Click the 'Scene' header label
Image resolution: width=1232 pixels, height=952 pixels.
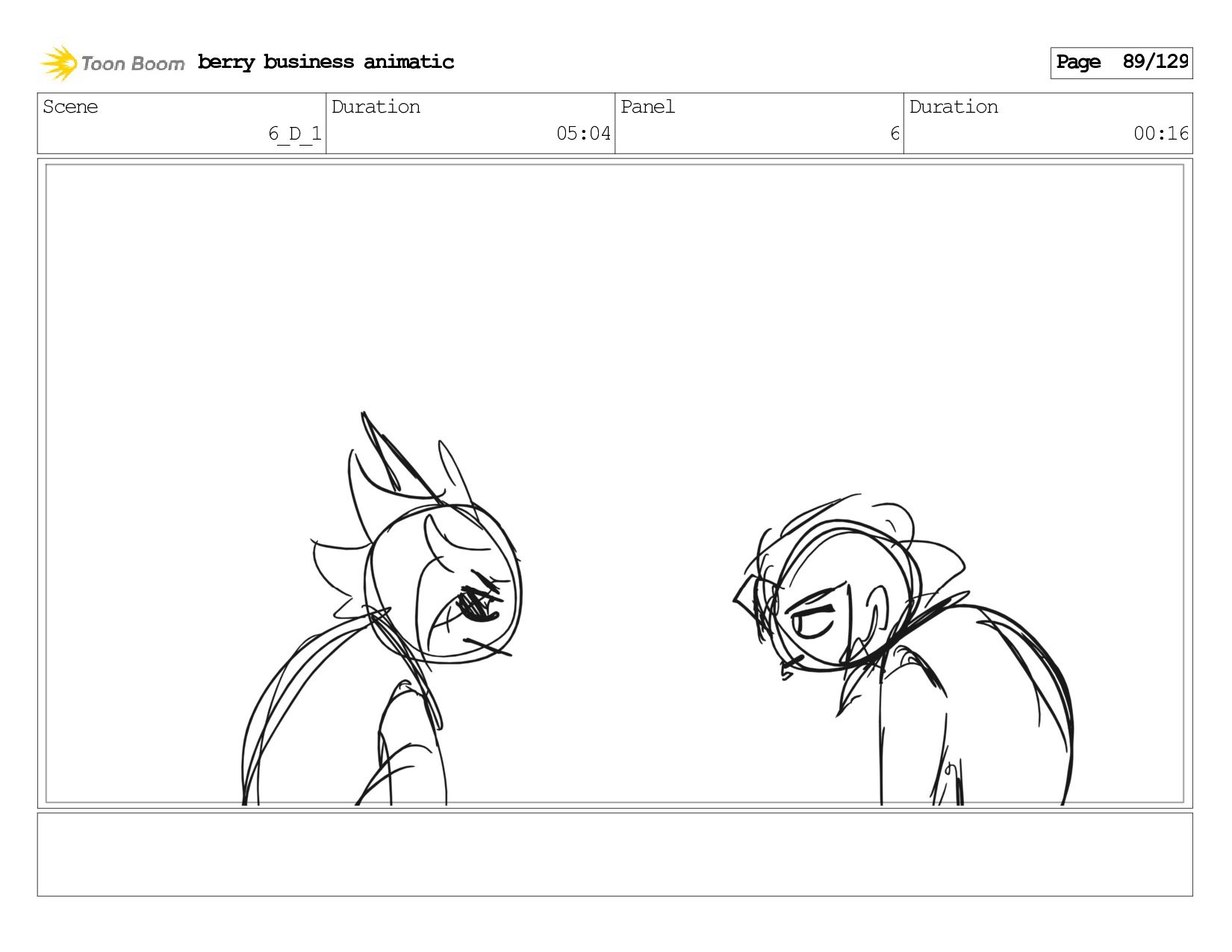point(70,107)
